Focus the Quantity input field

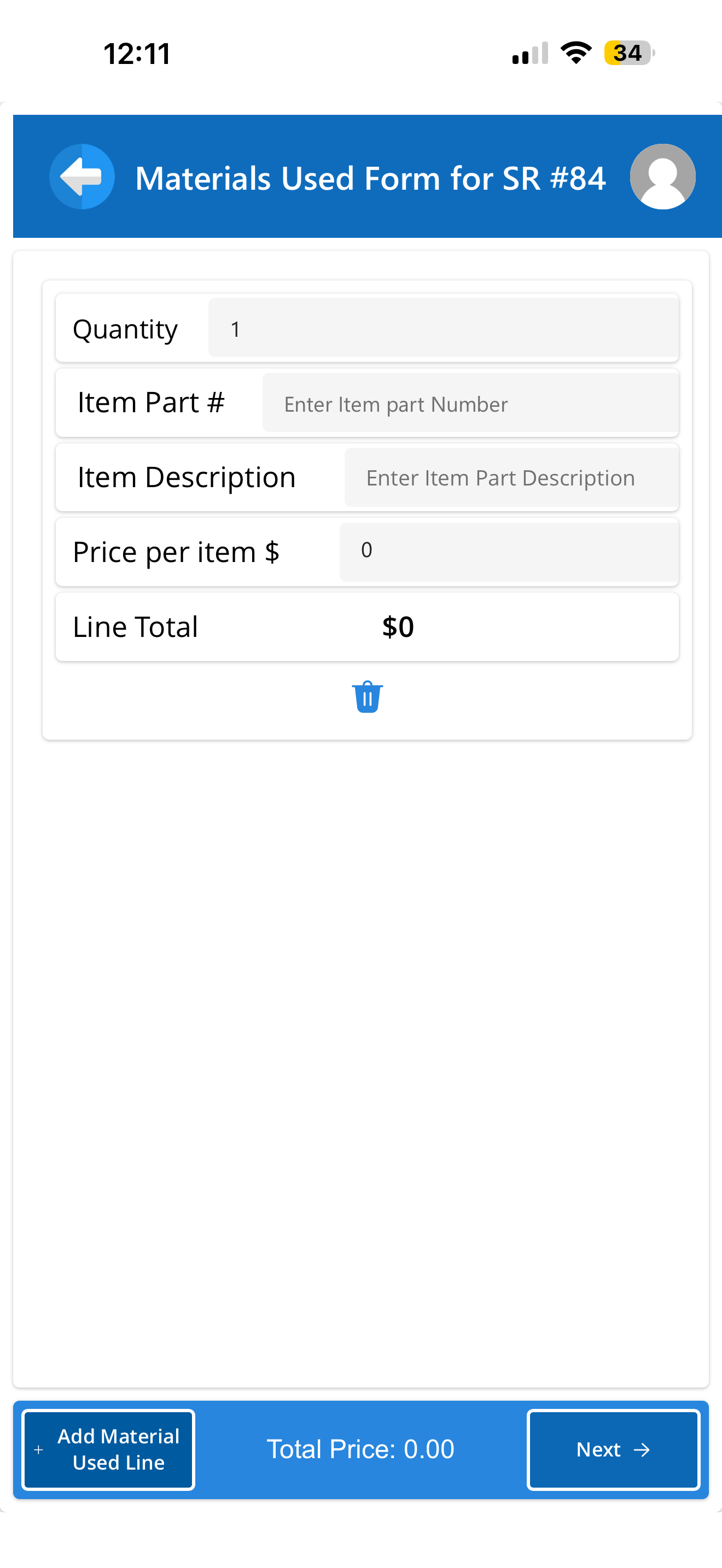442,329
